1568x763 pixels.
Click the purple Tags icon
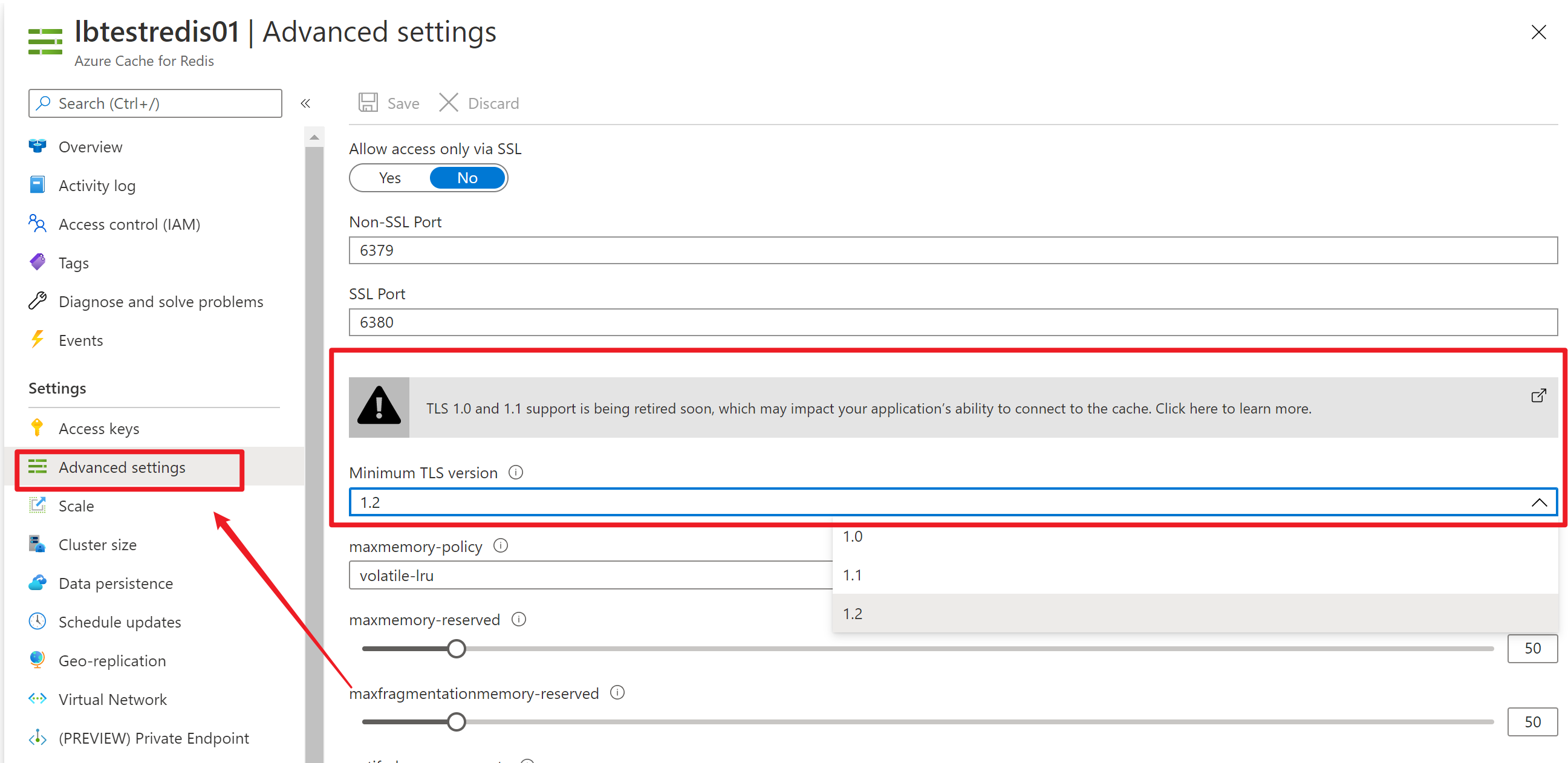pyautogui.click(x=37, y=262)
